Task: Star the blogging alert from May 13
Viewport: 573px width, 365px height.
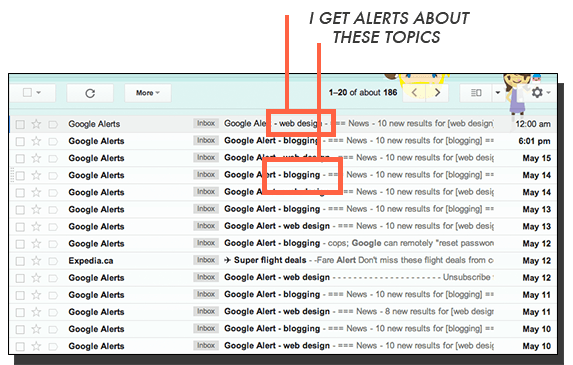Action: click(x=36, y=210)
